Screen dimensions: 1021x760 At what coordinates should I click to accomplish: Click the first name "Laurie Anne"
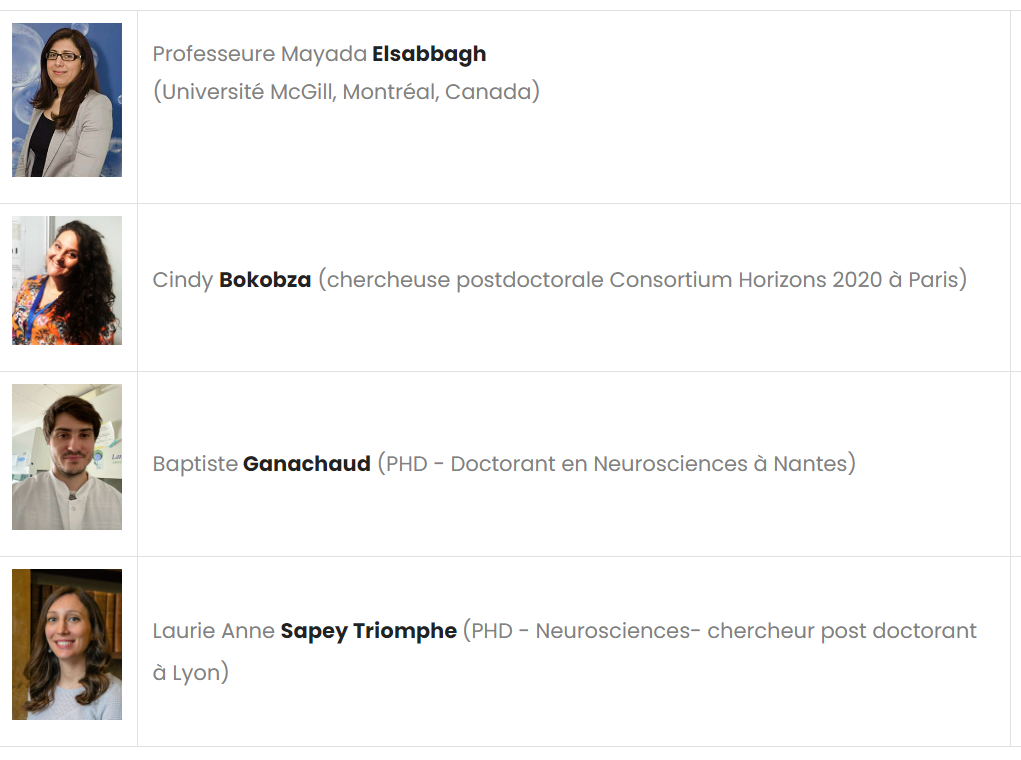pyautogui.click(x=213, y=631)
